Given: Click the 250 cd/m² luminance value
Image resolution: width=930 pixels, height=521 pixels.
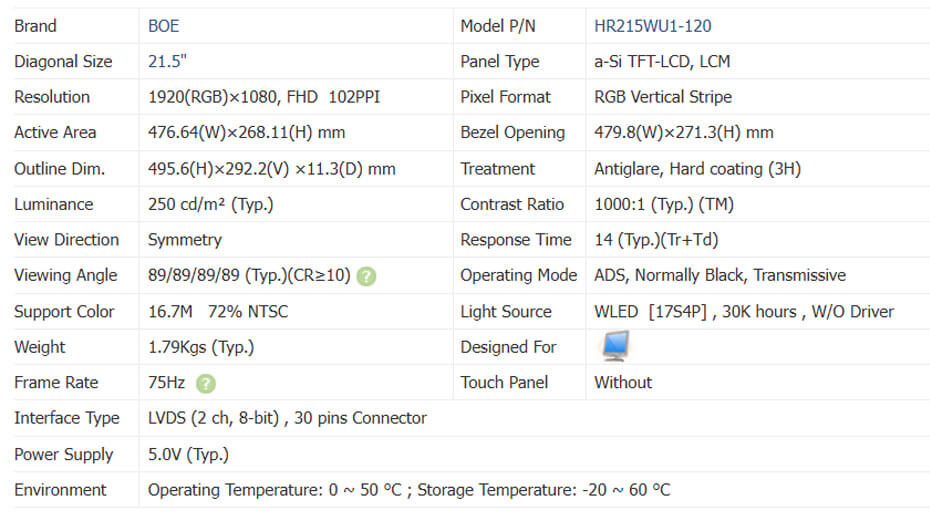Looking at the screenshot, I should 211,204.
